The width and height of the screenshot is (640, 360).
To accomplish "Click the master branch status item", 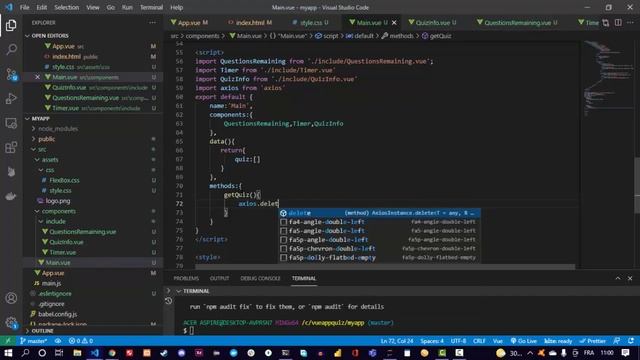I will click(33, 341).
